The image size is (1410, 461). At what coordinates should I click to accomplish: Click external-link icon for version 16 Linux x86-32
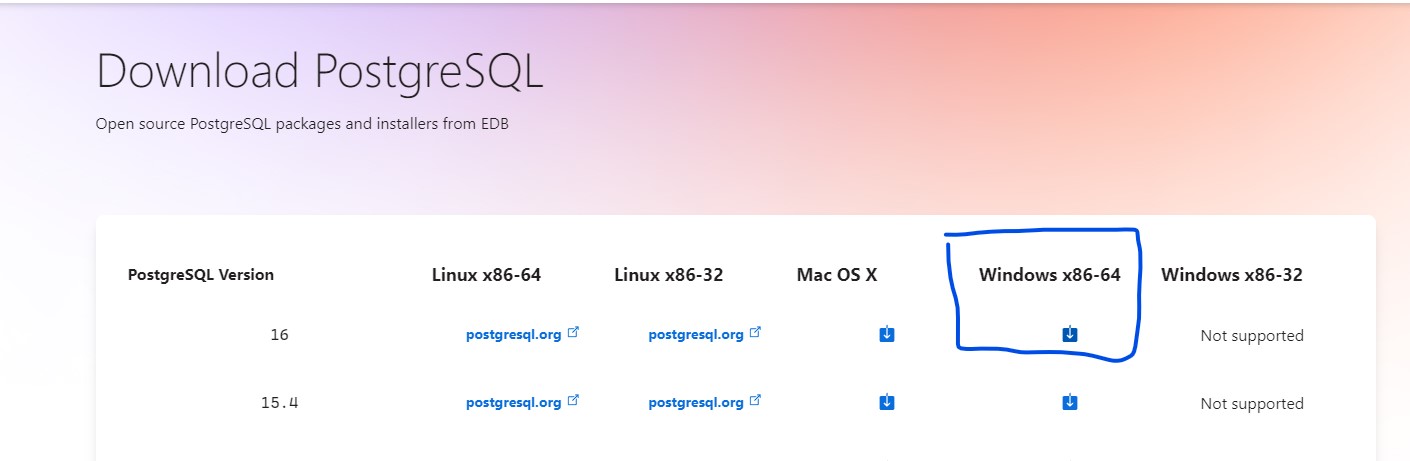coord(755,333)
